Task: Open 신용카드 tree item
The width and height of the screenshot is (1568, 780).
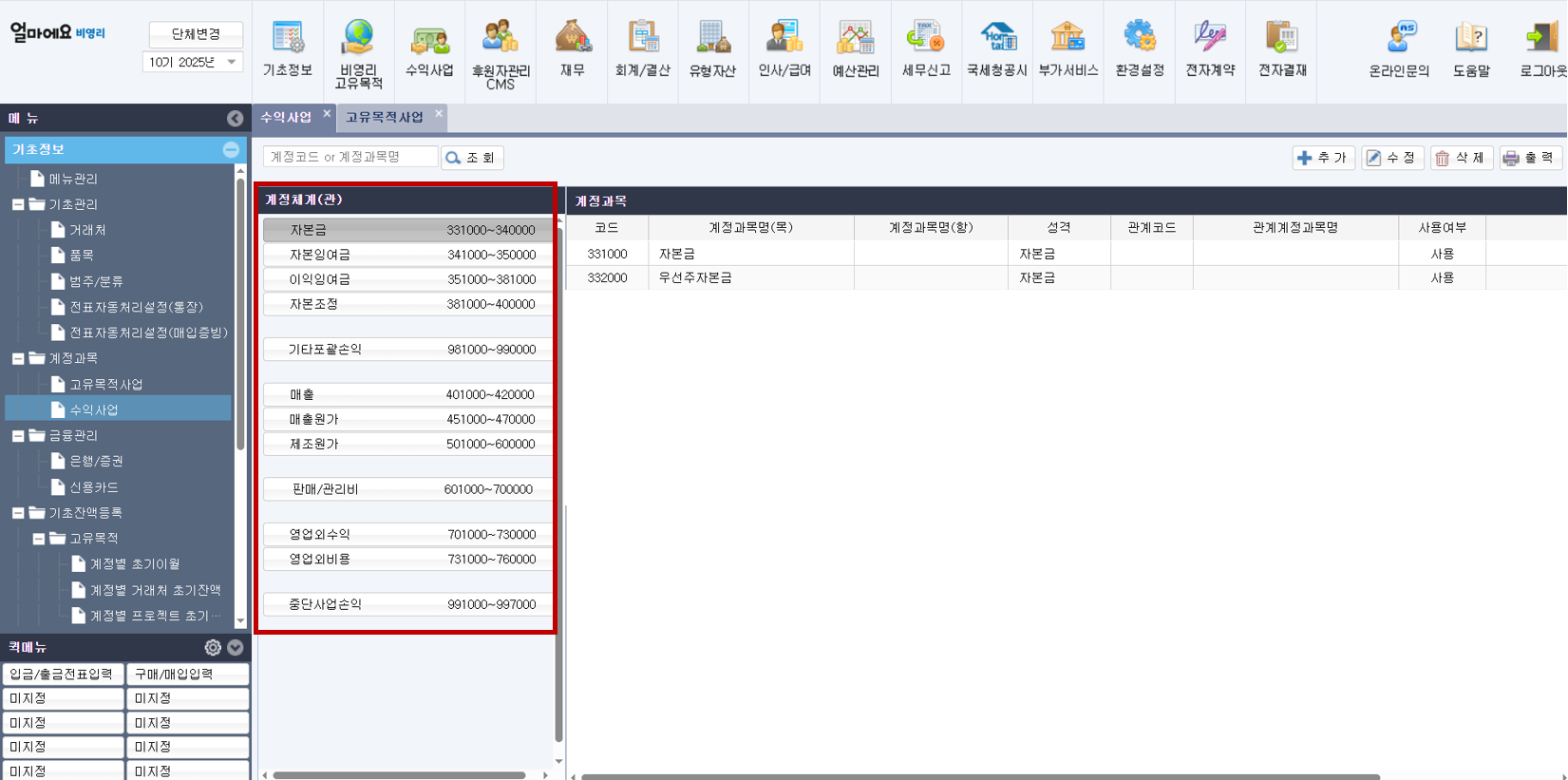Action: pos(93,486)
